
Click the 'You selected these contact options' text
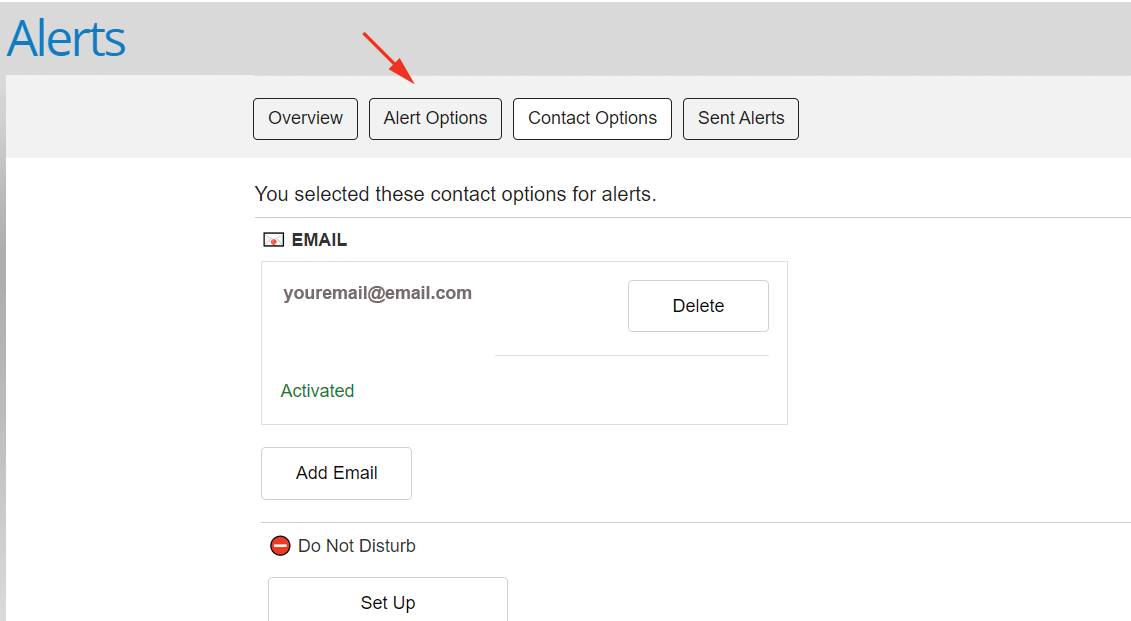[455, 195]
